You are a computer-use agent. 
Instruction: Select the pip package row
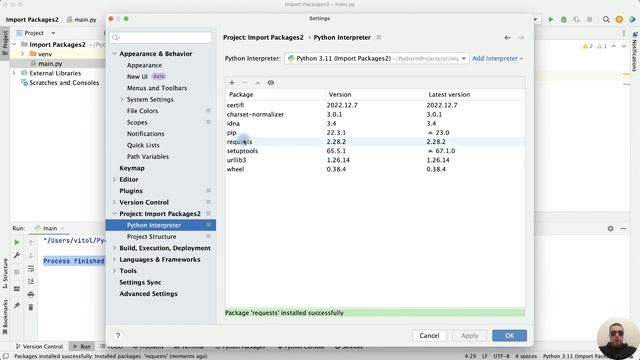coord(375,133)
